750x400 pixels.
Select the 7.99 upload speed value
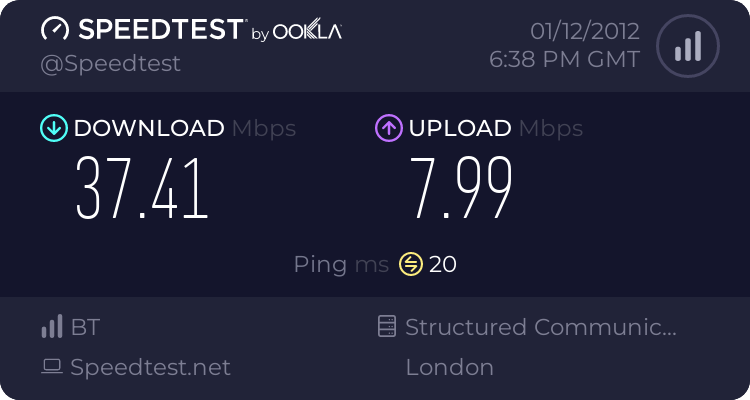[x=462, y=190]
